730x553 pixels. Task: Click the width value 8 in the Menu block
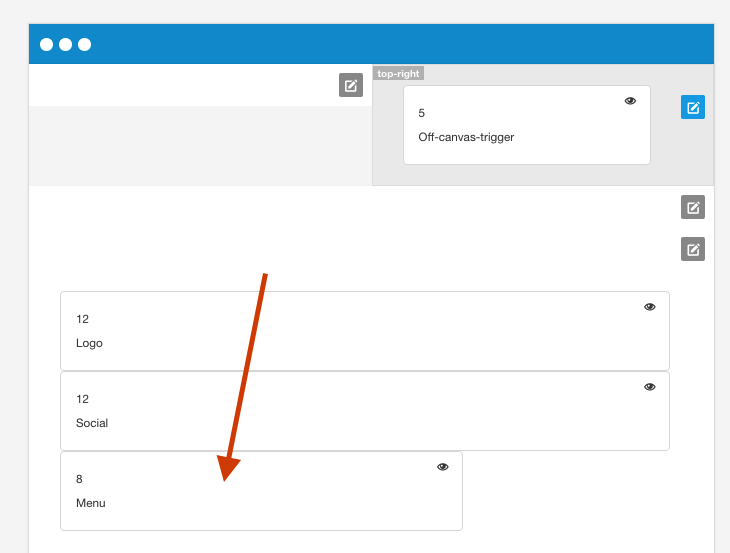tap(79, 479)
